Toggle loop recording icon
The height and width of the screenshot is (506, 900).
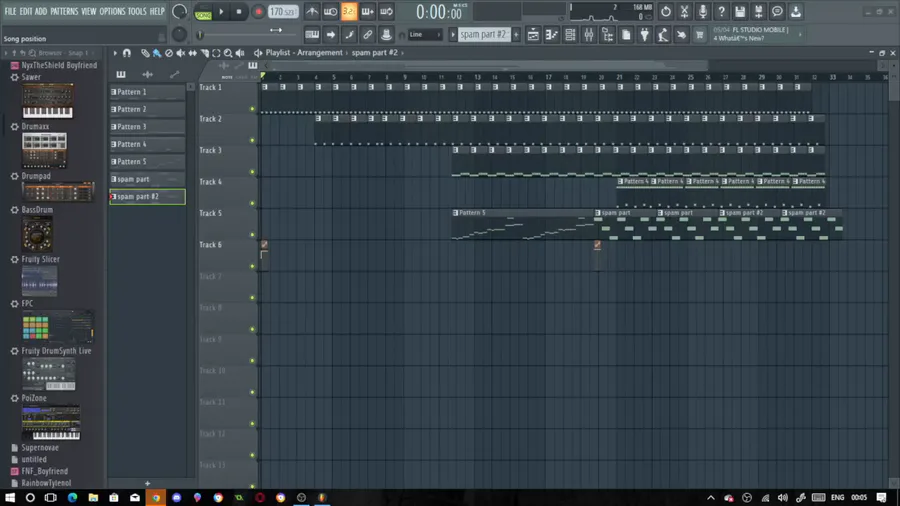[x=386, y=11]
